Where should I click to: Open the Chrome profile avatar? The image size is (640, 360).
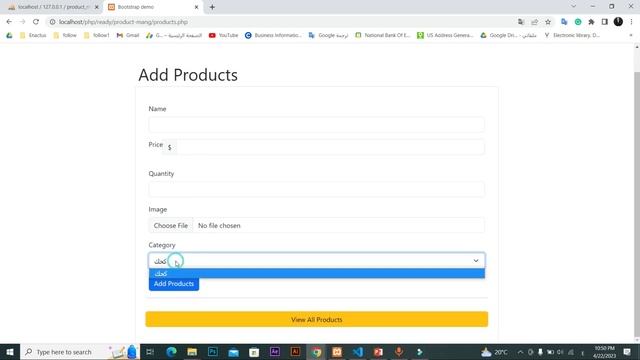click(618, 22)
